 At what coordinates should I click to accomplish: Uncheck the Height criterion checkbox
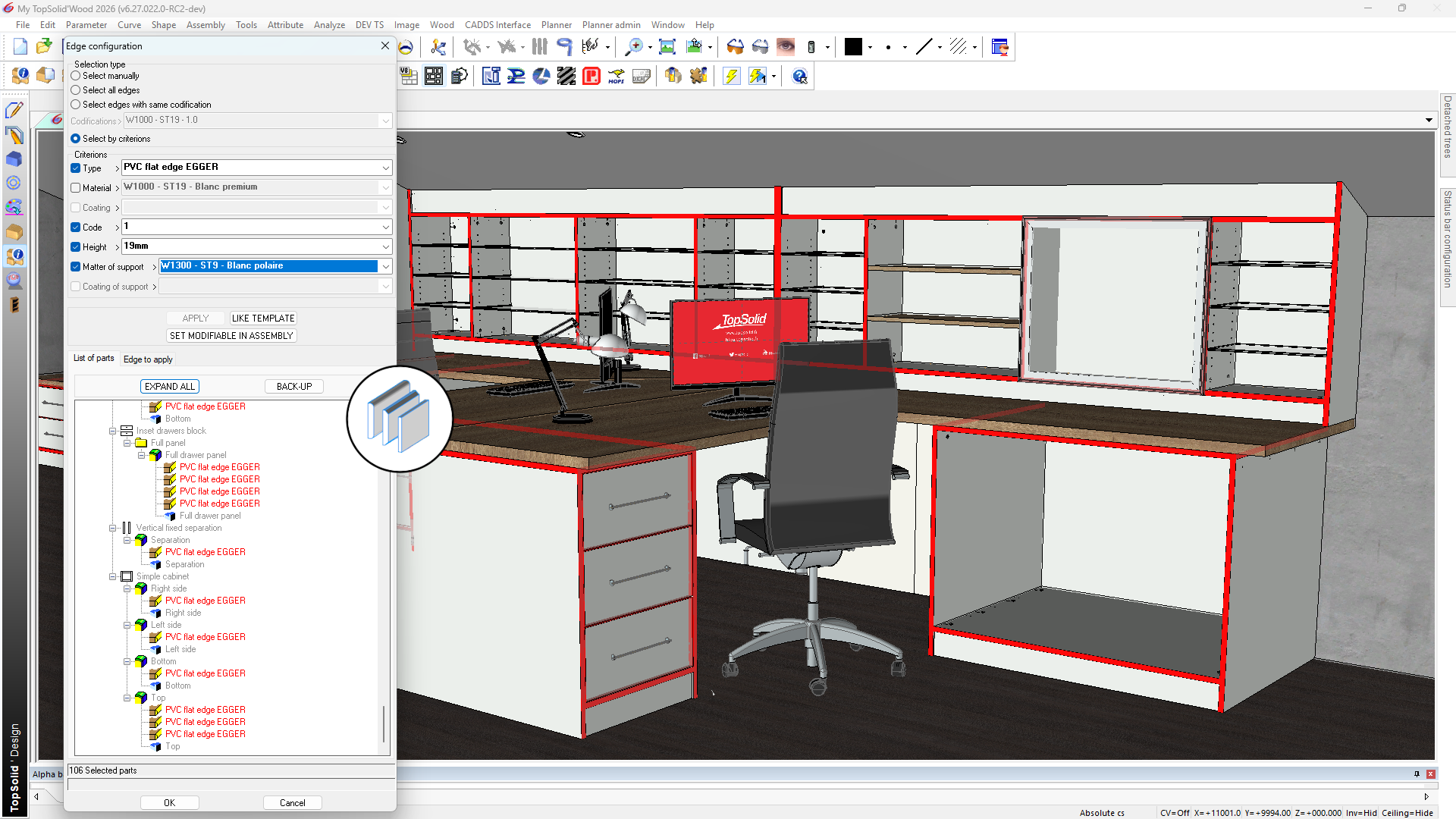coord(76,247)
